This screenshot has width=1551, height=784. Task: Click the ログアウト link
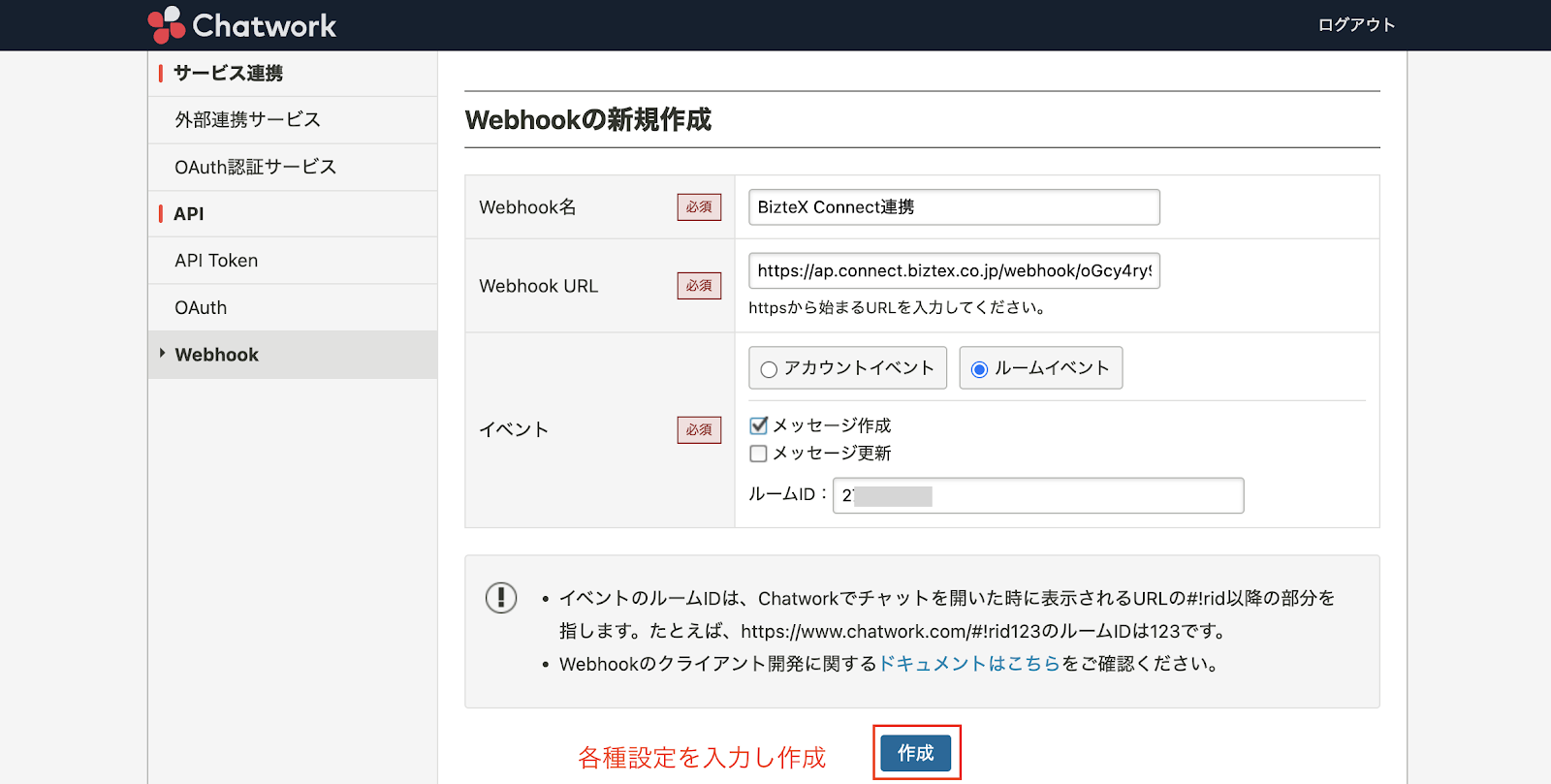[1356, 25]
